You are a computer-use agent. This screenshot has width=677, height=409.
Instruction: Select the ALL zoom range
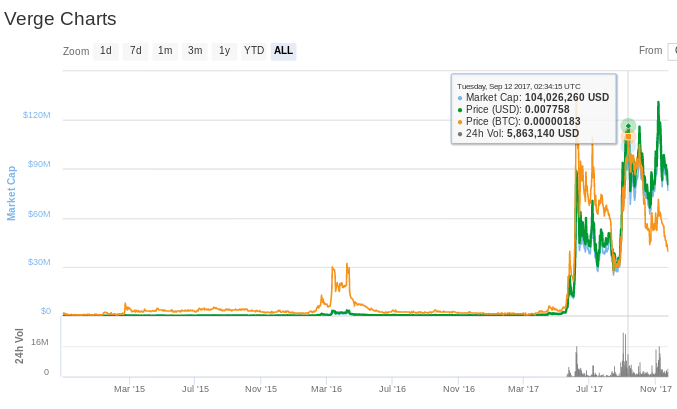283,51
